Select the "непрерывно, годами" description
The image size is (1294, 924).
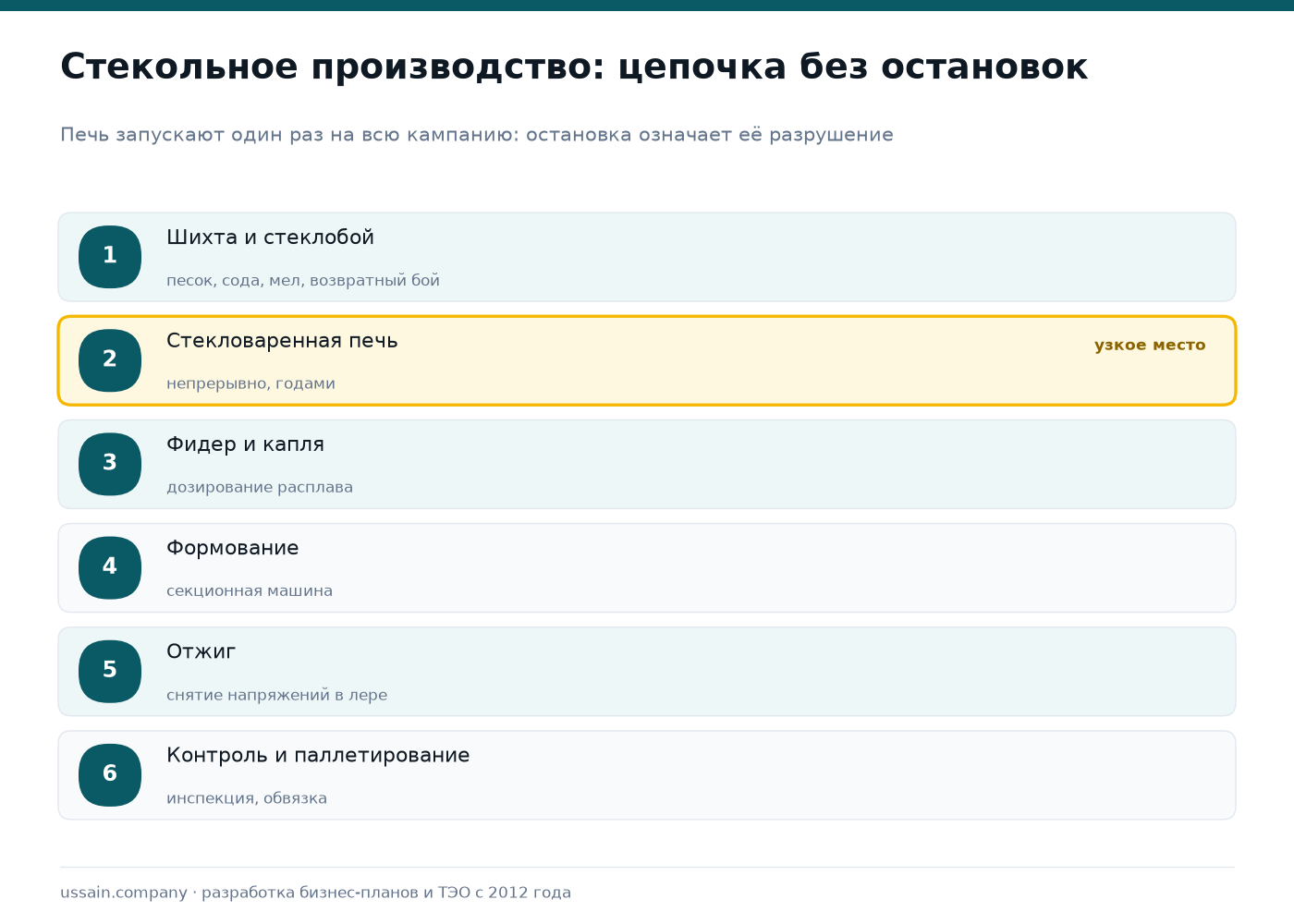tap(250, 383)
